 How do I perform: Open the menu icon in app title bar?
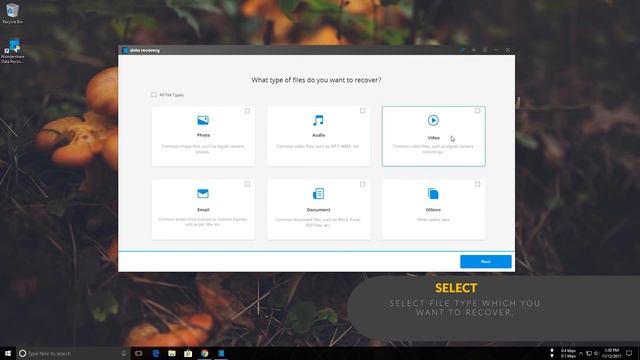coord(485,50)
